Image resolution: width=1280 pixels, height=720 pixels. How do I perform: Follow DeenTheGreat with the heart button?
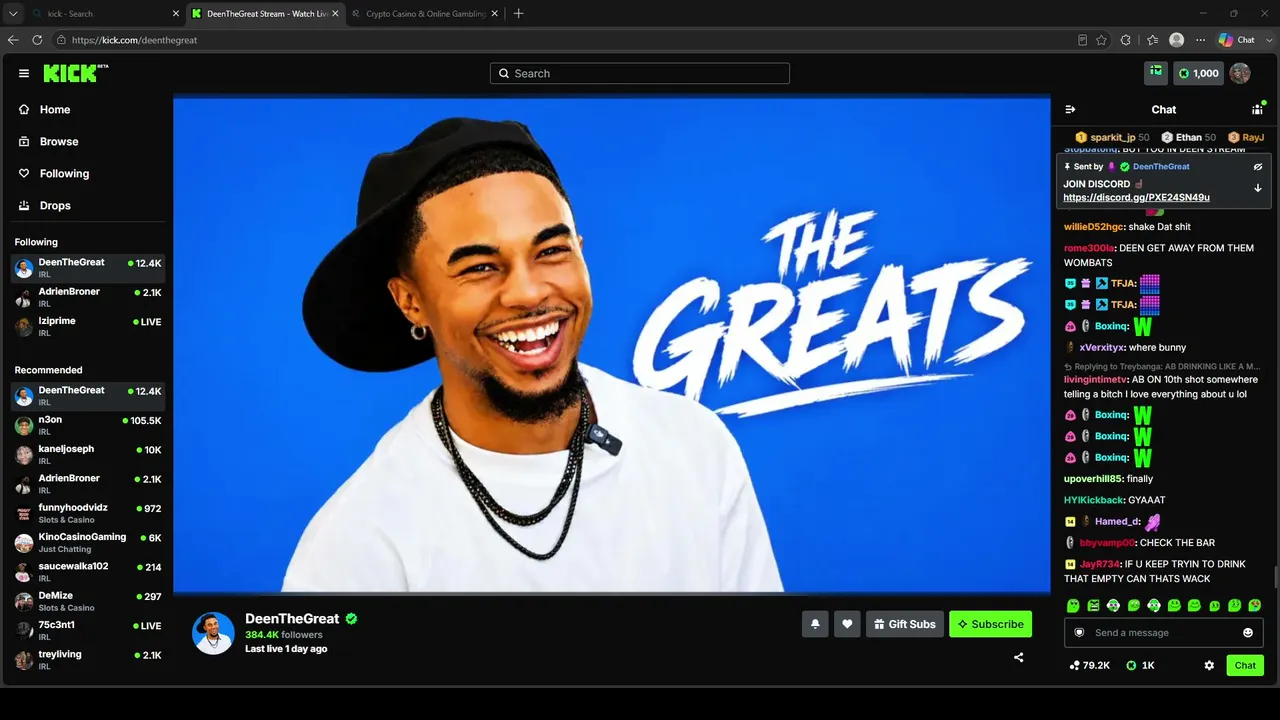[x=847, y=624]
